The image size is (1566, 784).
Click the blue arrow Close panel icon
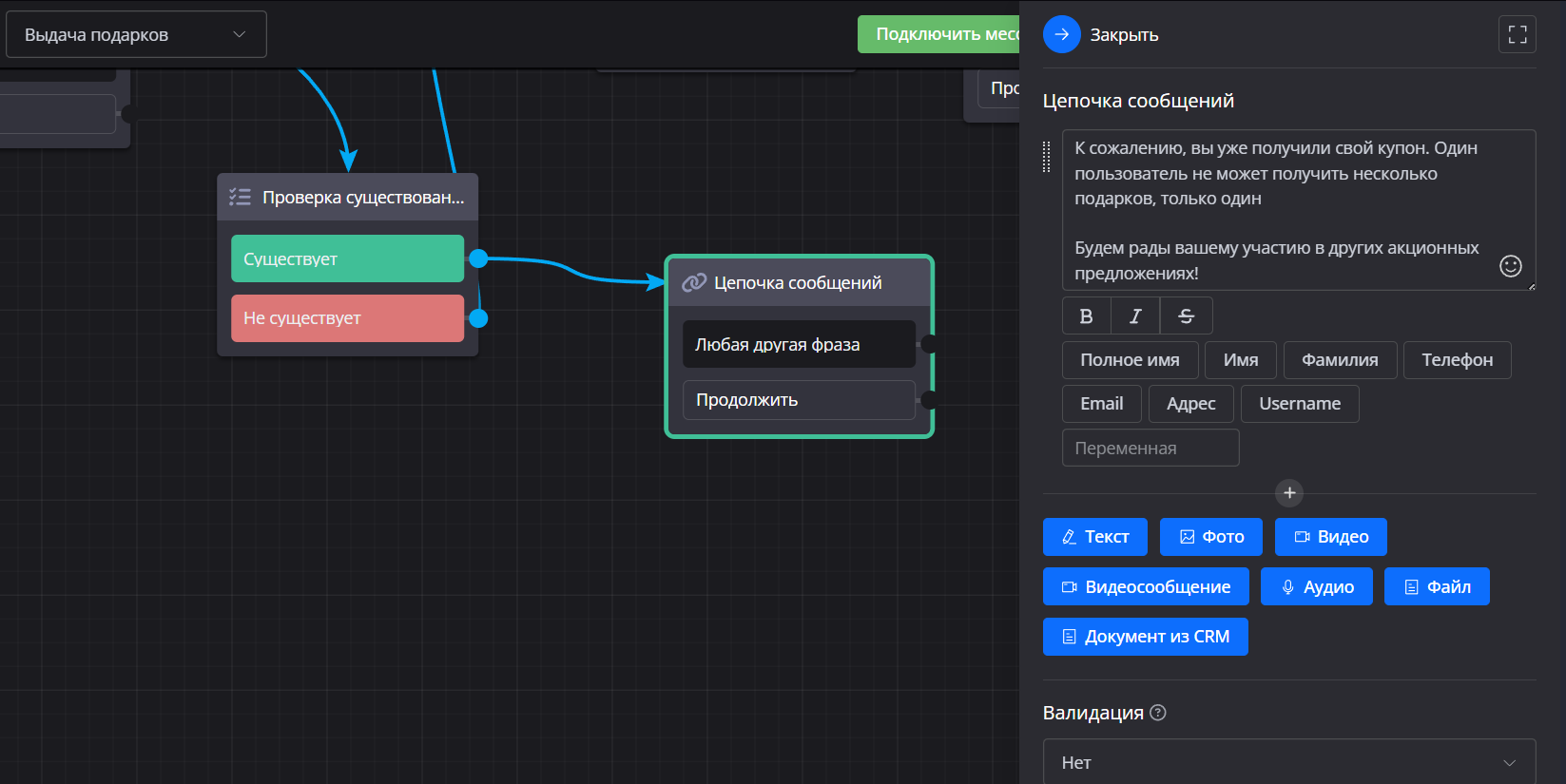point(1061,34)
